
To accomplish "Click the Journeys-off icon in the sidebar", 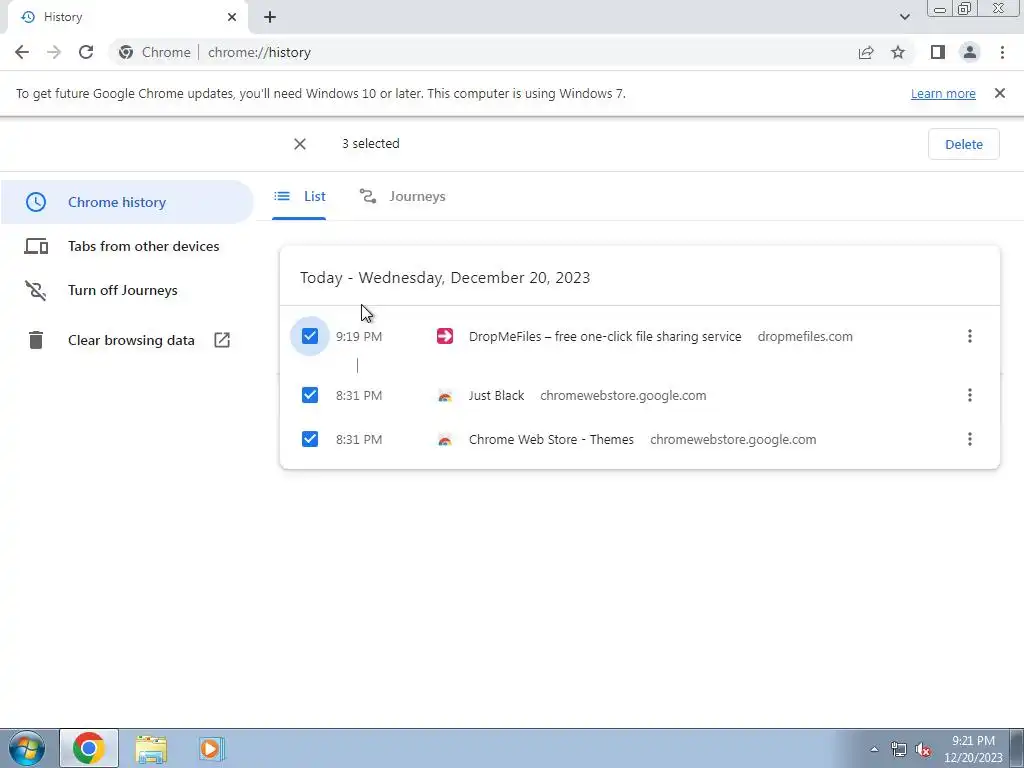I will point(36,290).
